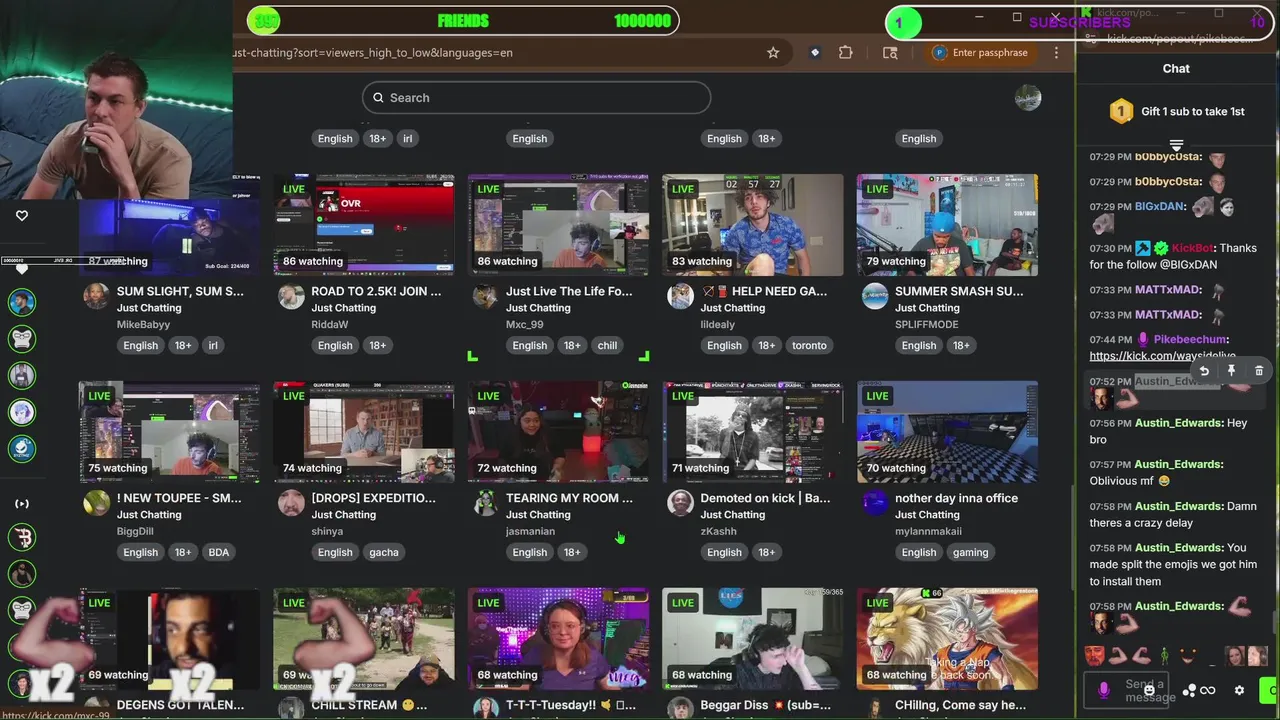Open zKashh's stream thumbnail

pyautogui.click(x=753, y=432)
